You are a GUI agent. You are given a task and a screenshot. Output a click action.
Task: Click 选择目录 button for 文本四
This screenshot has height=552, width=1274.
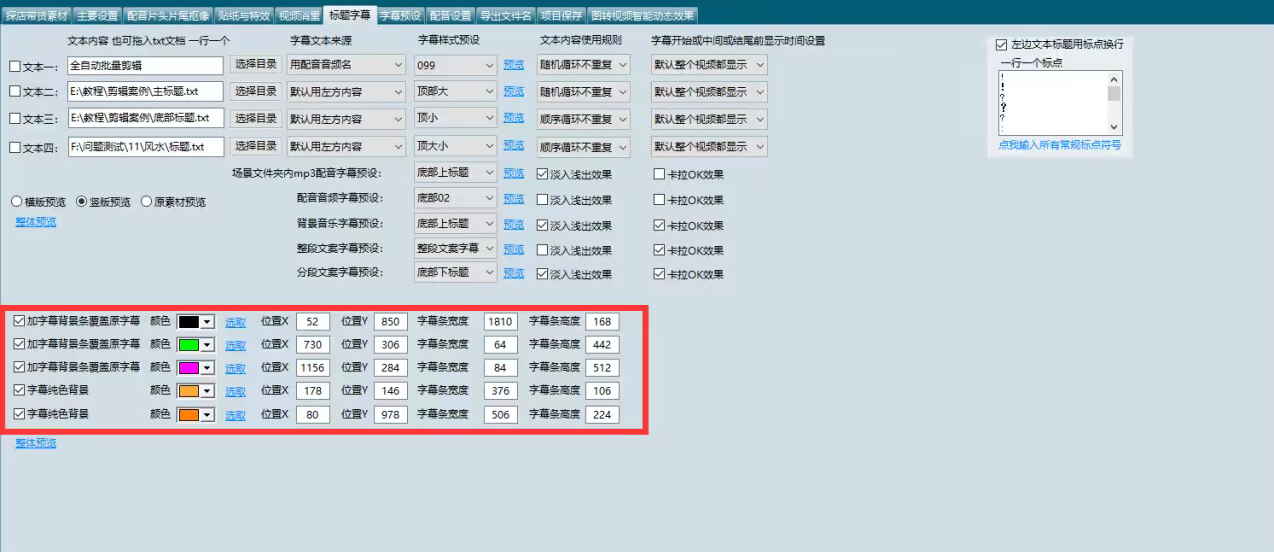tap(255, 146)
